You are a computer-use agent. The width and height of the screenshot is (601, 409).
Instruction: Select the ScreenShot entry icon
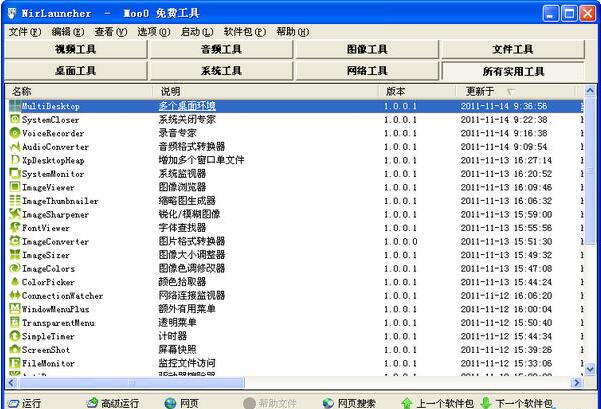[x=15, y=350]
